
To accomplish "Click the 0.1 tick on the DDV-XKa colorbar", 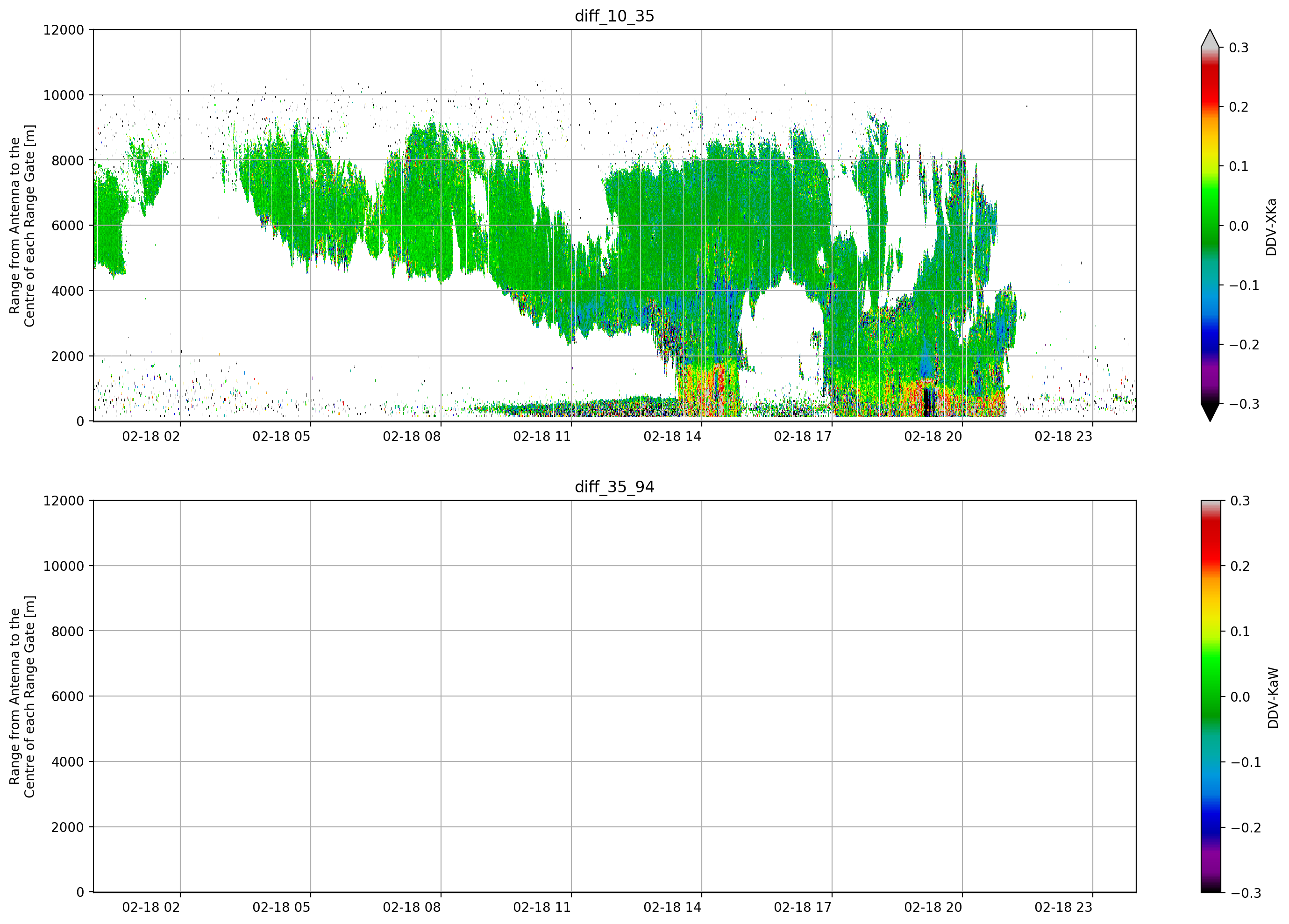I will 1239,166.
